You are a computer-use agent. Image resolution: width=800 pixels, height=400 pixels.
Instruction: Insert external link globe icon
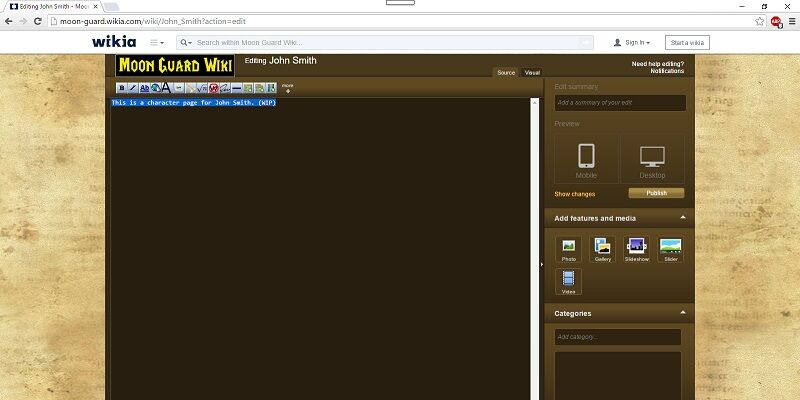click(156, 88)
